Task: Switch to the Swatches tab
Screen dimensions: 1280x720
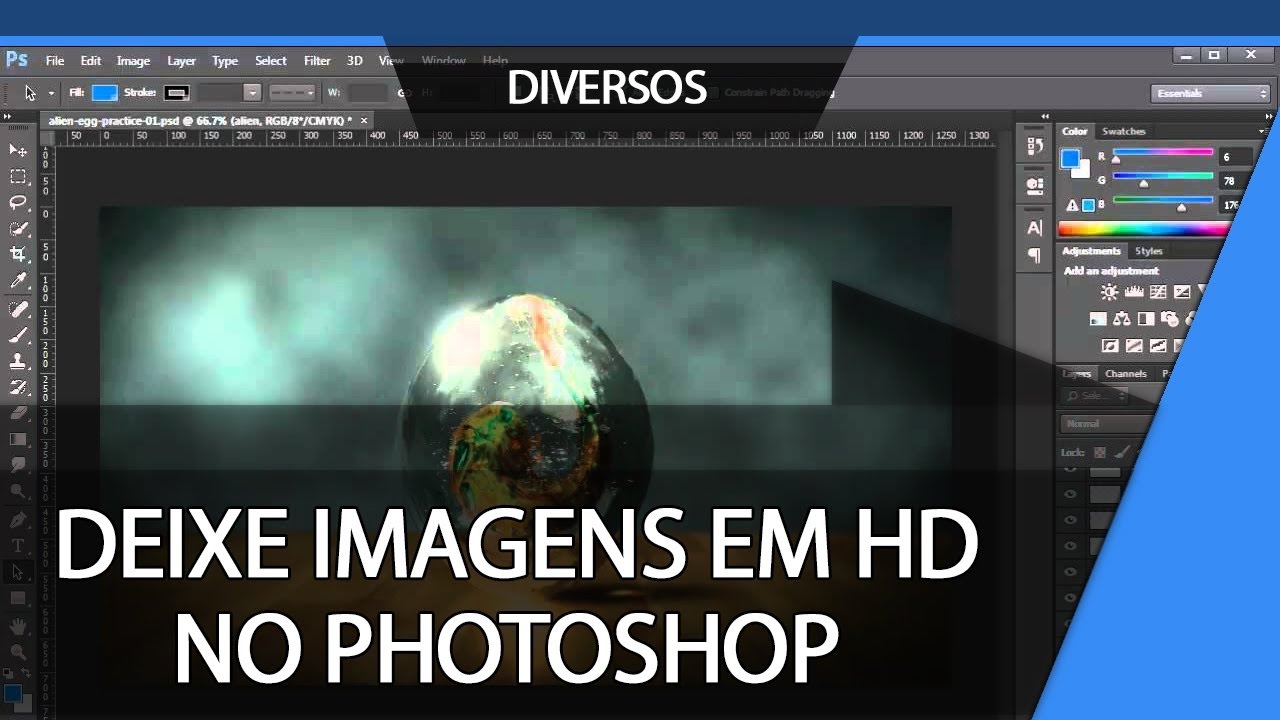Action: [x=1124, y=131]
